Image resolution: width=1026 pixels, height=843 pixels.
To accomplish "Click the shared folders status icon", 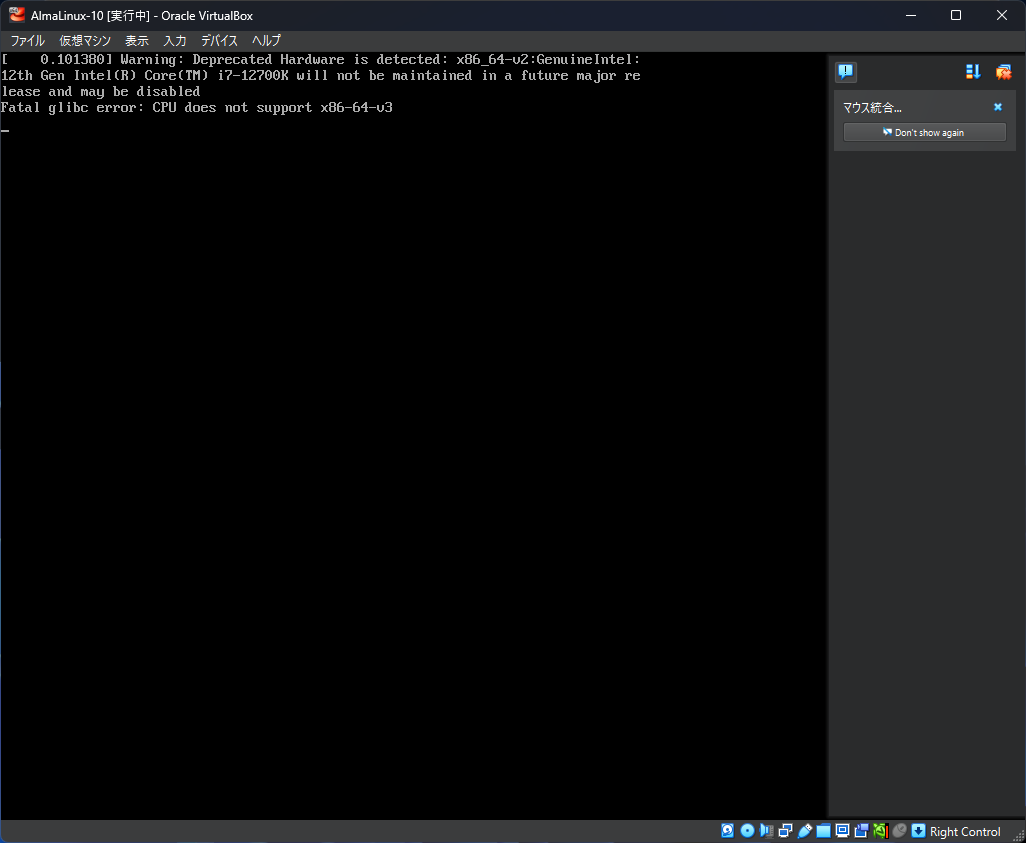I will [822, 831].
